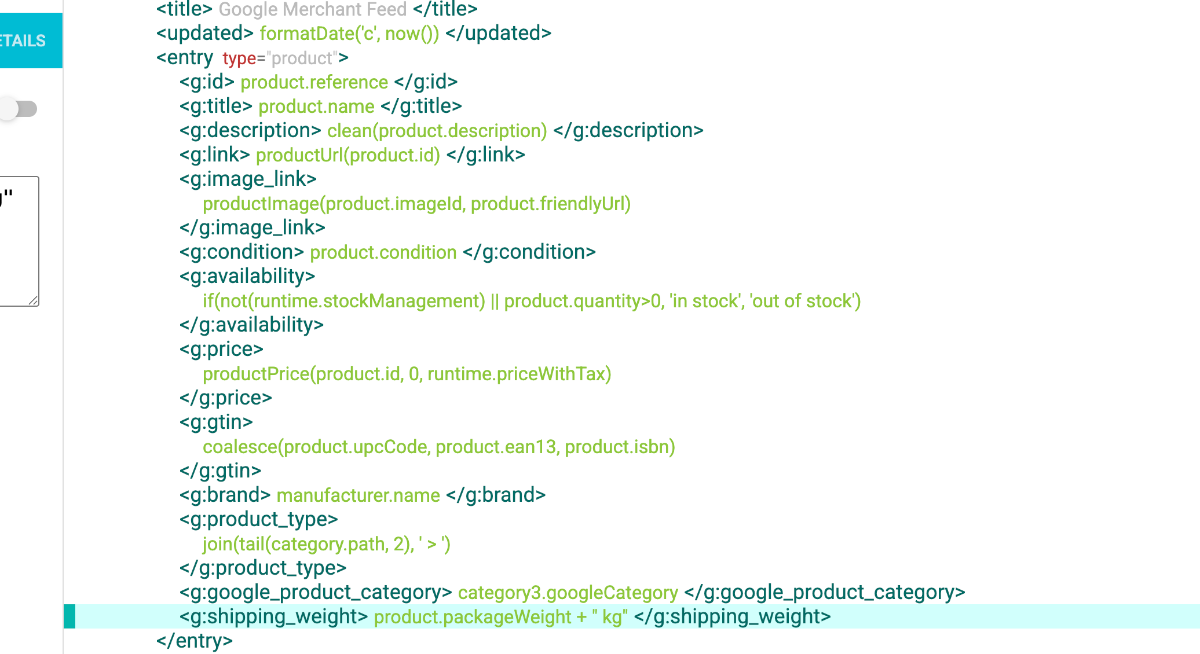
Task: Click the productImage expression under g:image_link
Action: pos(417,204)
